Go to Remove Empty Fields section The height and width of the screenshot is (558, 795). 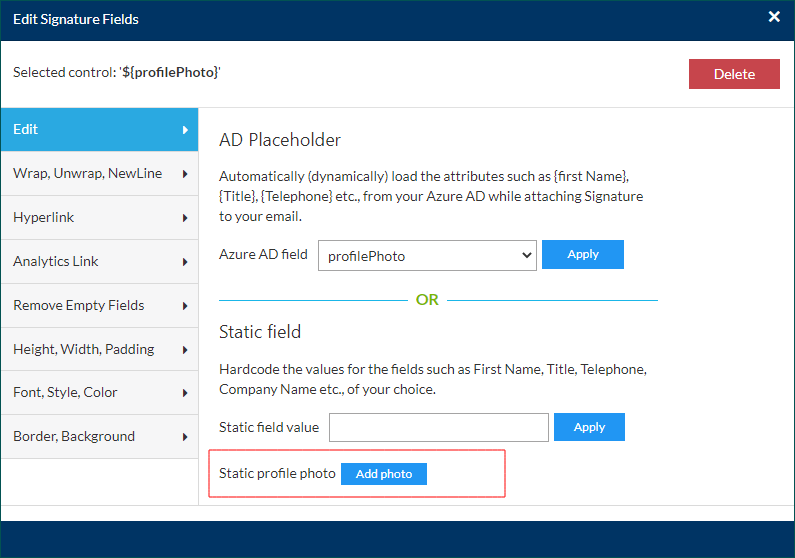(x=99, y=305)
